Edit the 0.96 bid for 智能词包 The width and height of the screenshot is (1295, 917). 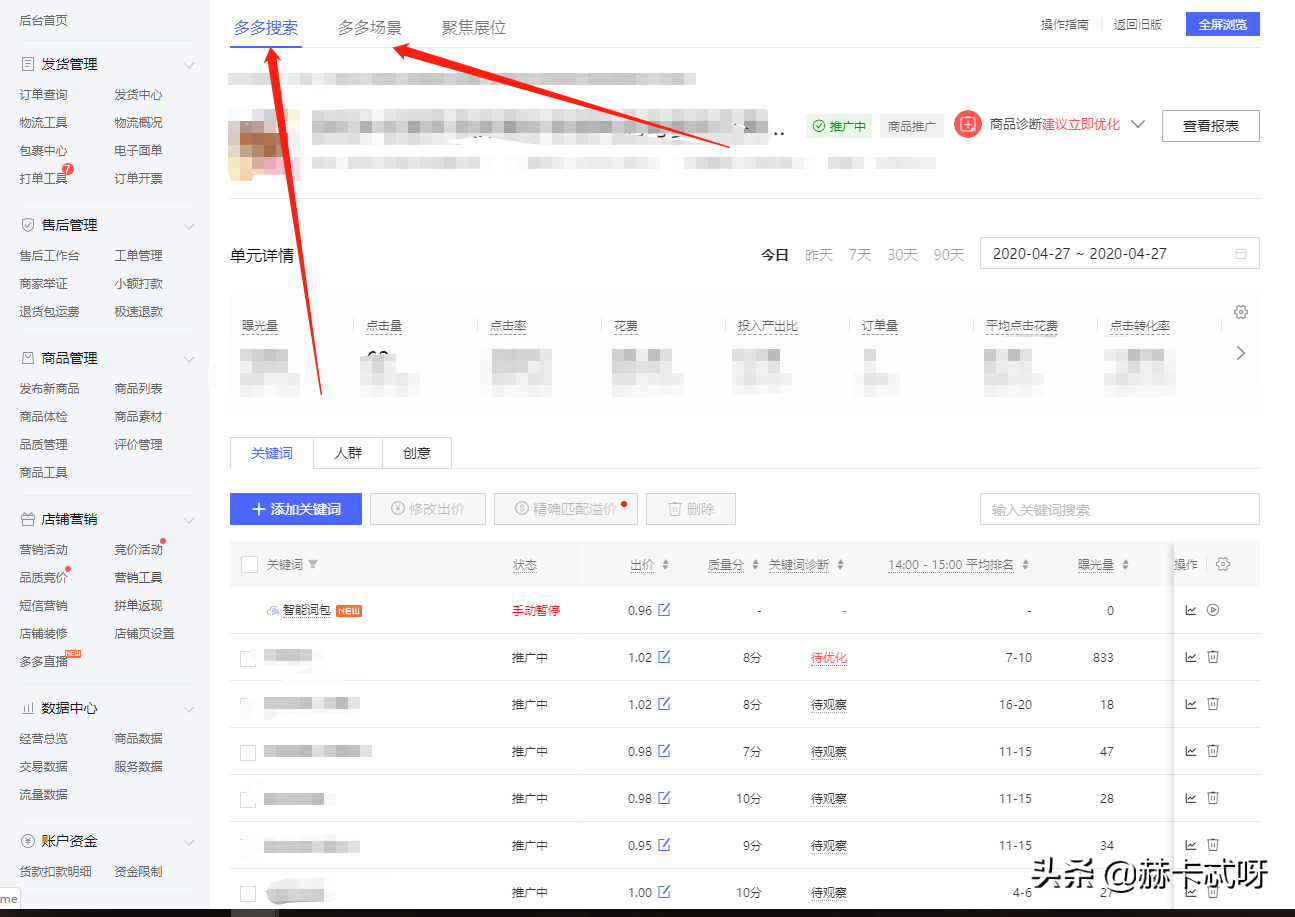coord(664,610)
